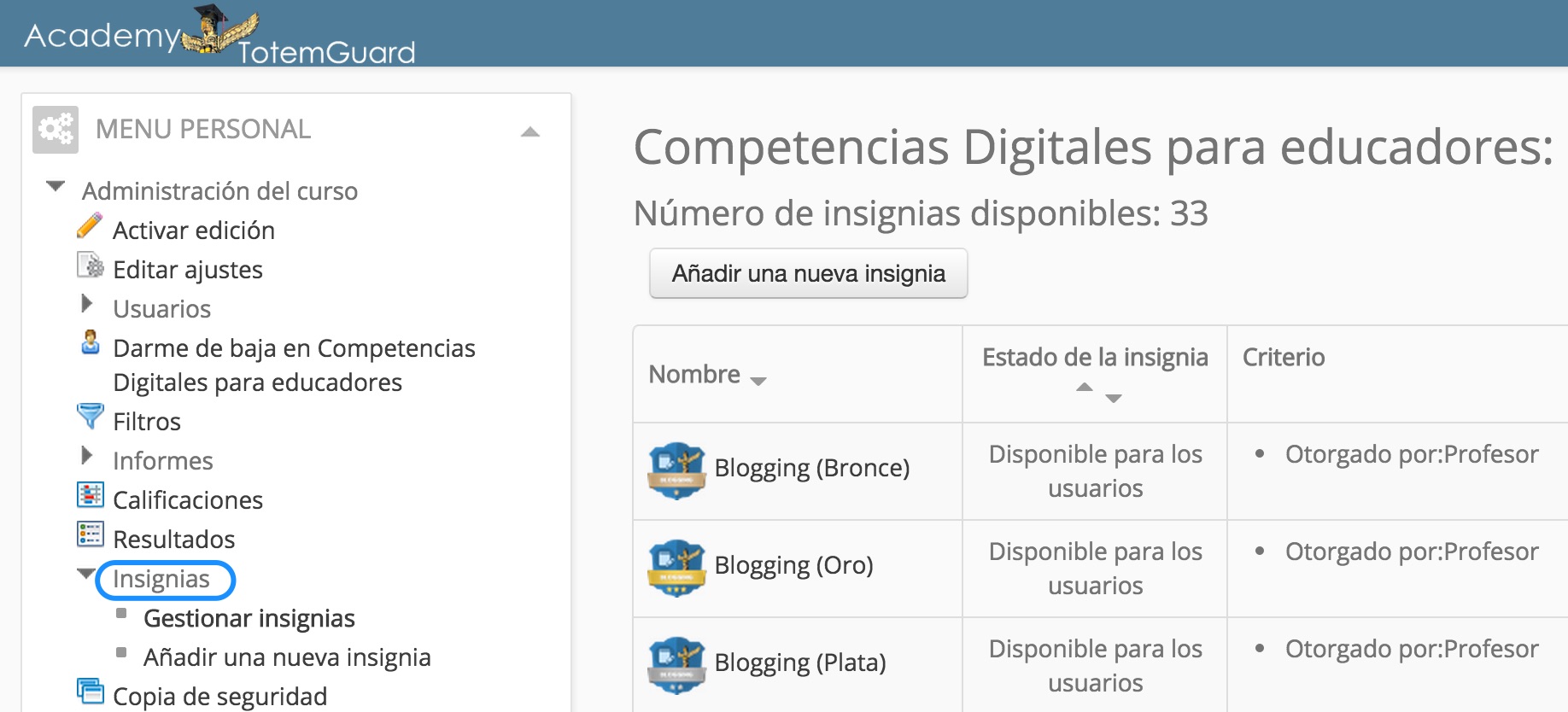Open Gestionar insignias in the sidebar
This screenshot has height=712, width=1568.
coord(249,618)
